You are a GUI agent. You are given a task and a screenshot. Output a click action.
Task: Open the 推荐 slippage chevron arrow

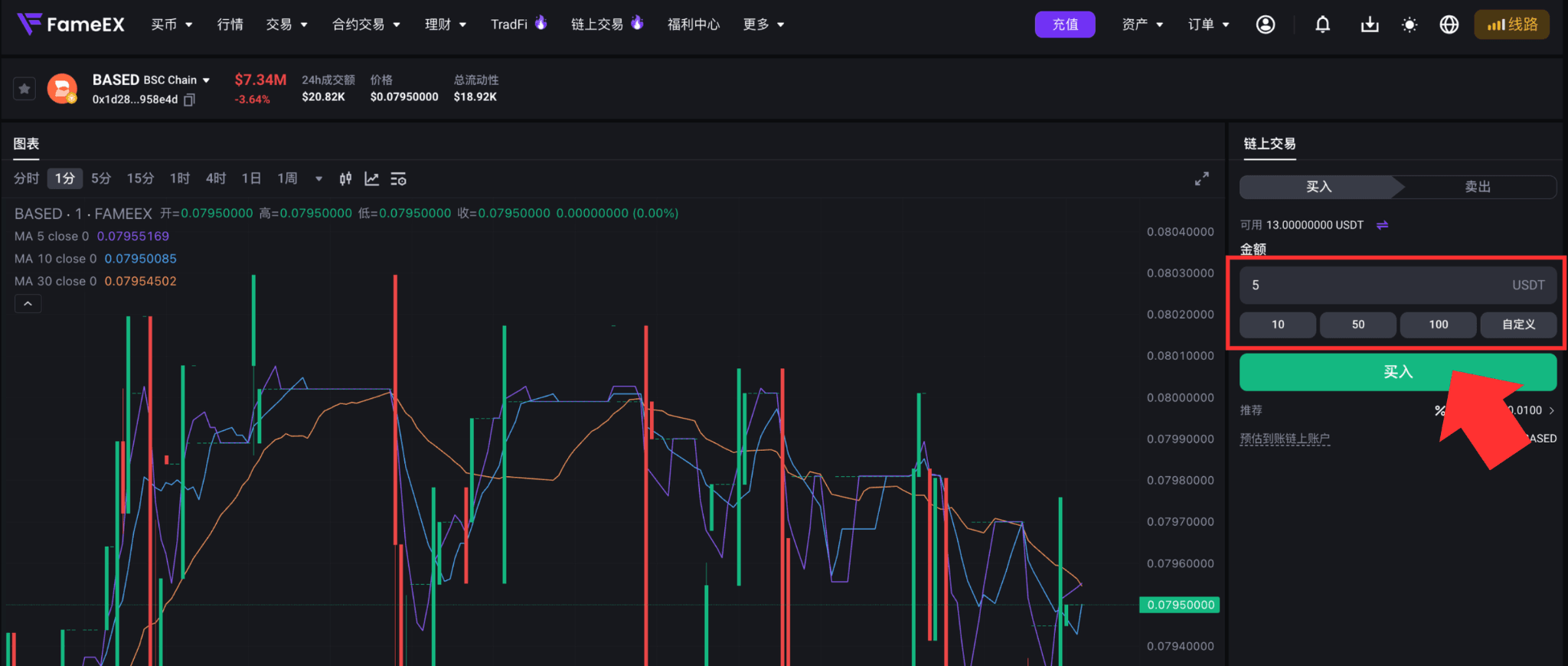[1552, 410]
